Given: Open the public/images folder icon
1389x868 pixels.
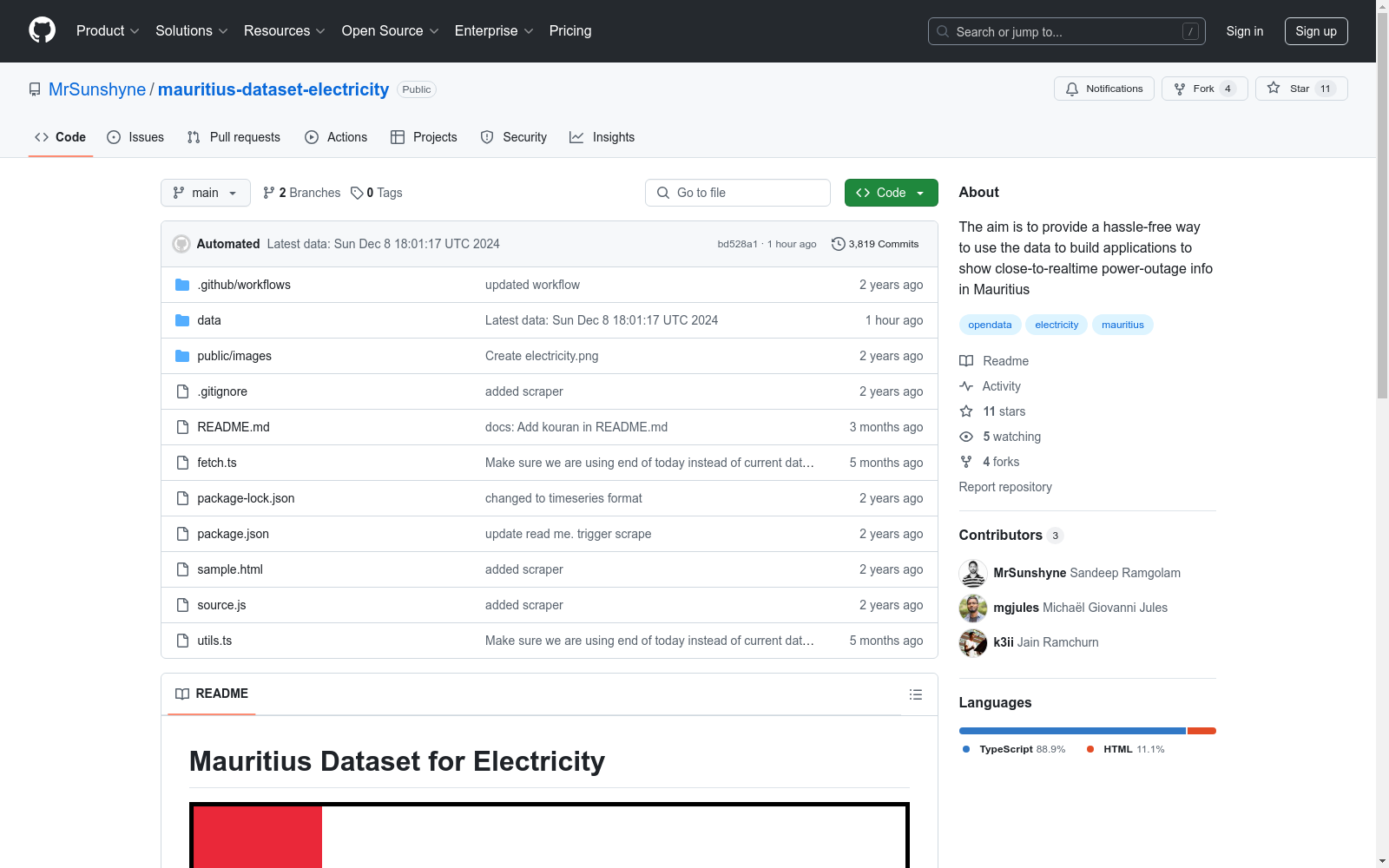Looking at the screenshot, I should click(x=182, y=356).
